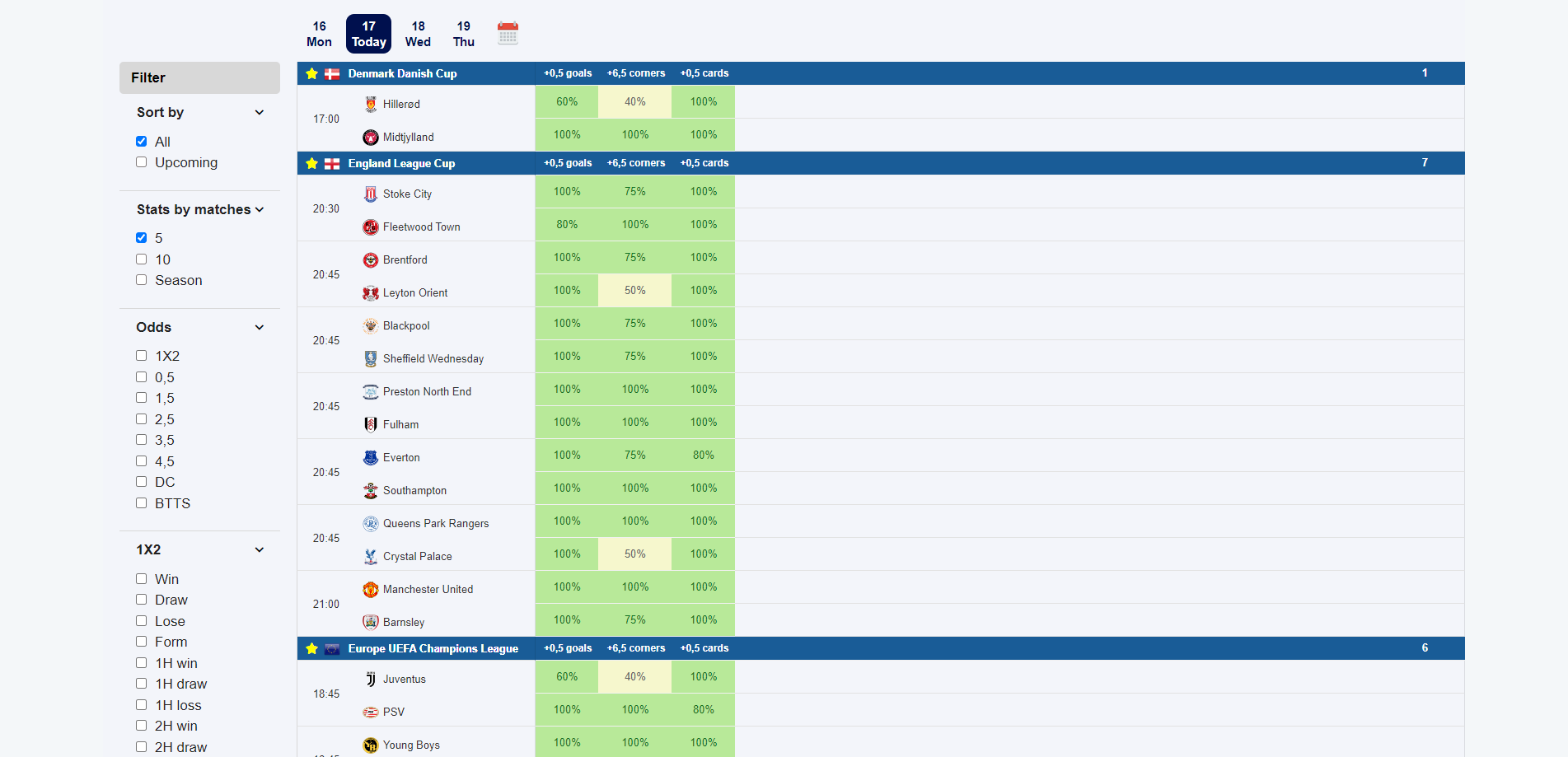Collapse the Sort by section

[260, 112]
